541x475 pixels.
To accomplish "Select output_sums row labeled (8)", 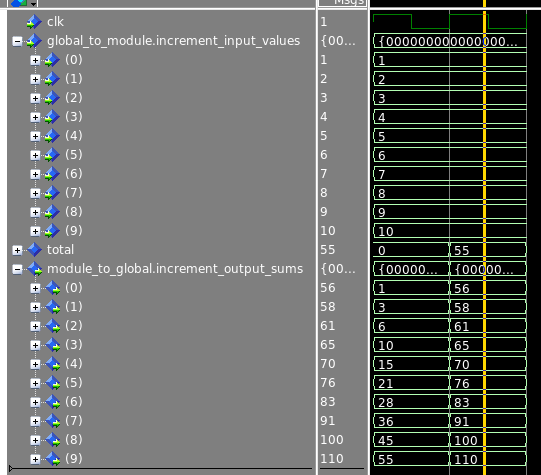I will click(74, 439).
